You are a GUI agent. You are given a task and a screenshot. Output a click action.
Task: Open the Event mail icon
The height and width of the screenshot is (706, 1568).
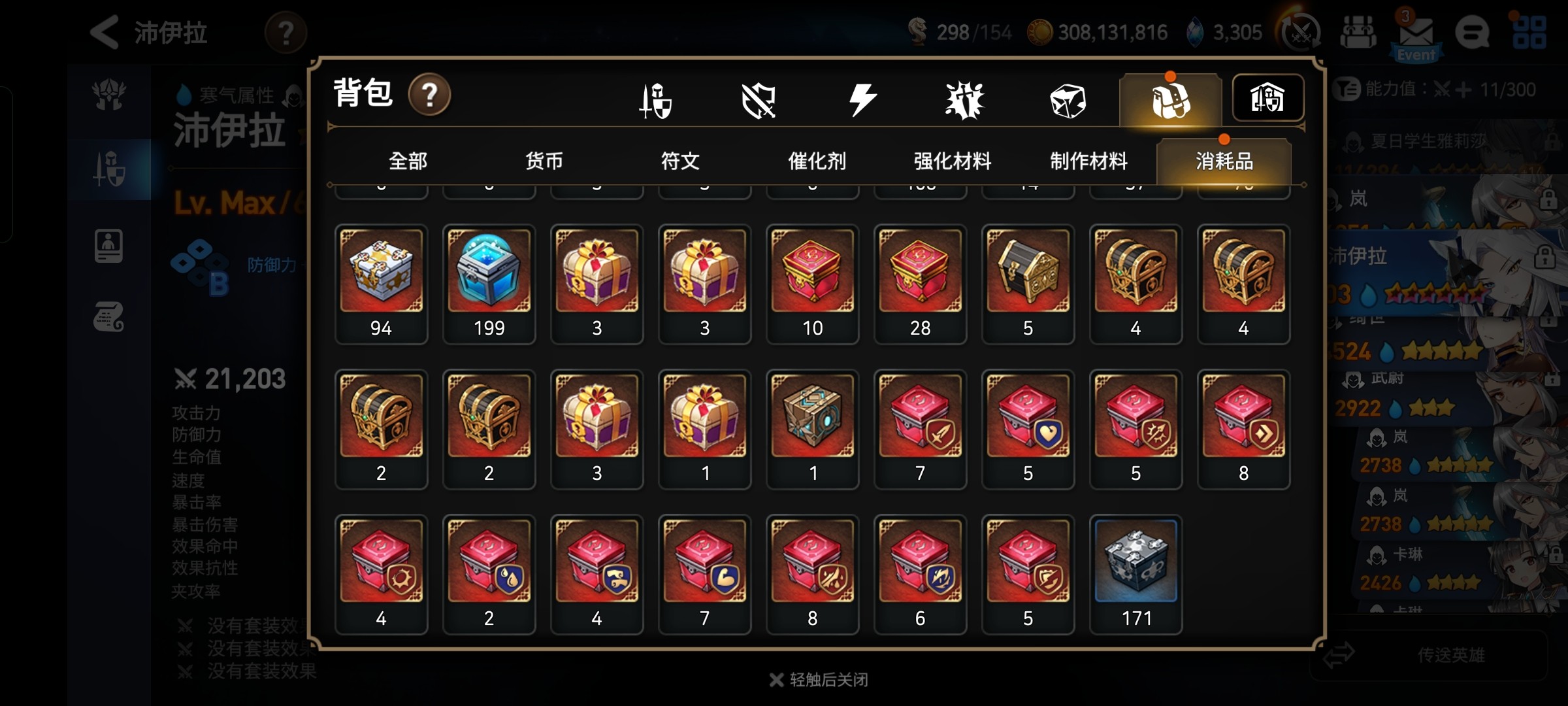(1416, 35)
